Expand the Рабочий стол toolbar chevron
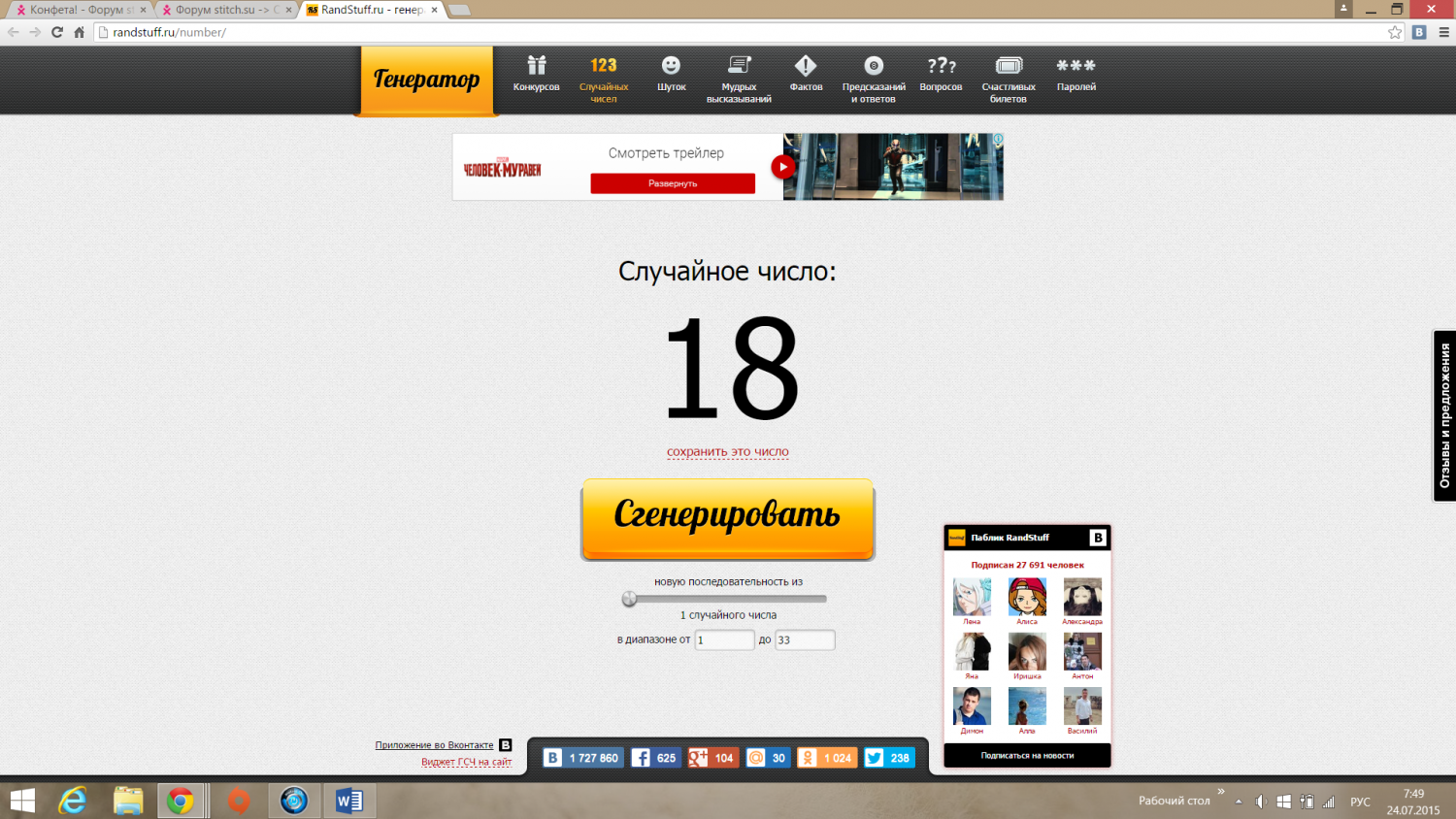Viewport: 1456px width, 819px height. pos(1221,792)
